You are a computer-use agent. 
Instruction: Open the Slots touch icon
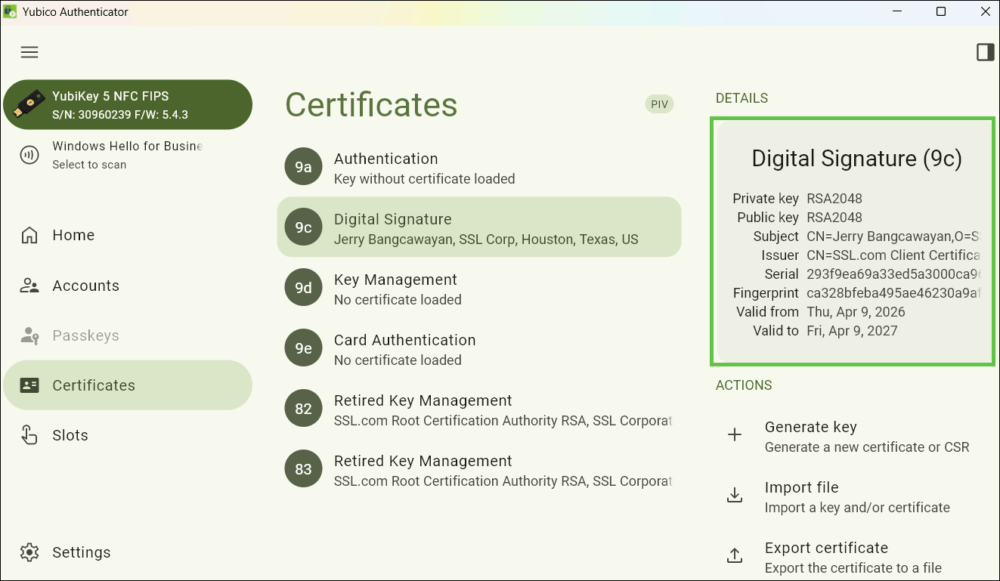30,435
